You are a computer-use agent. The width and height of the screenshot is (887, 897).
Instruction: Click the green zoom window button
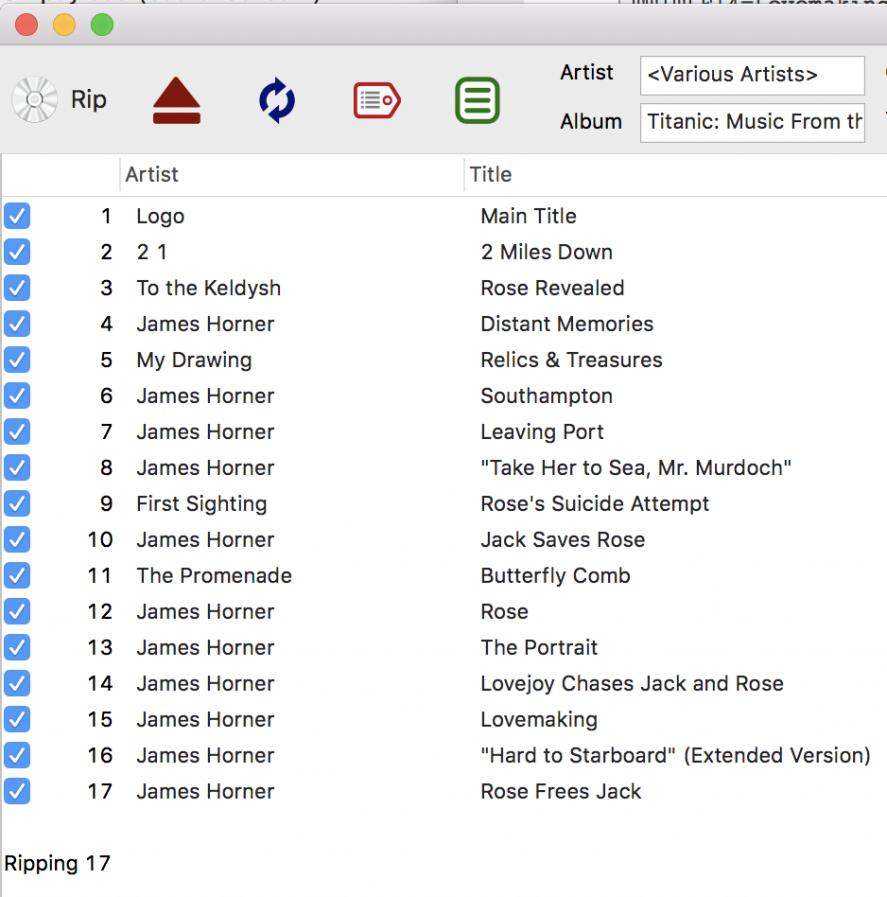102,25
